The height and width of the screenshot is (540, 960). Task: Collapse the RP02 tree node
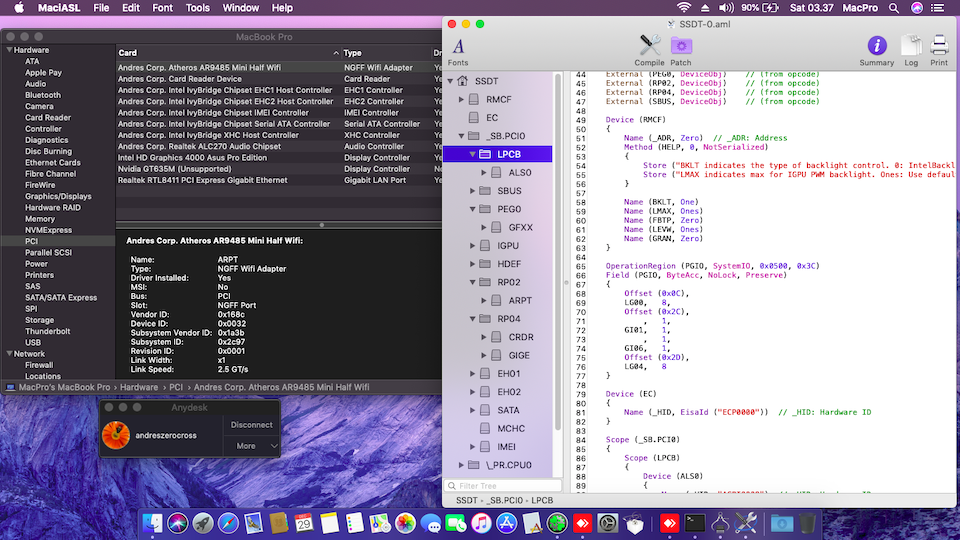[x=473, y=282]
